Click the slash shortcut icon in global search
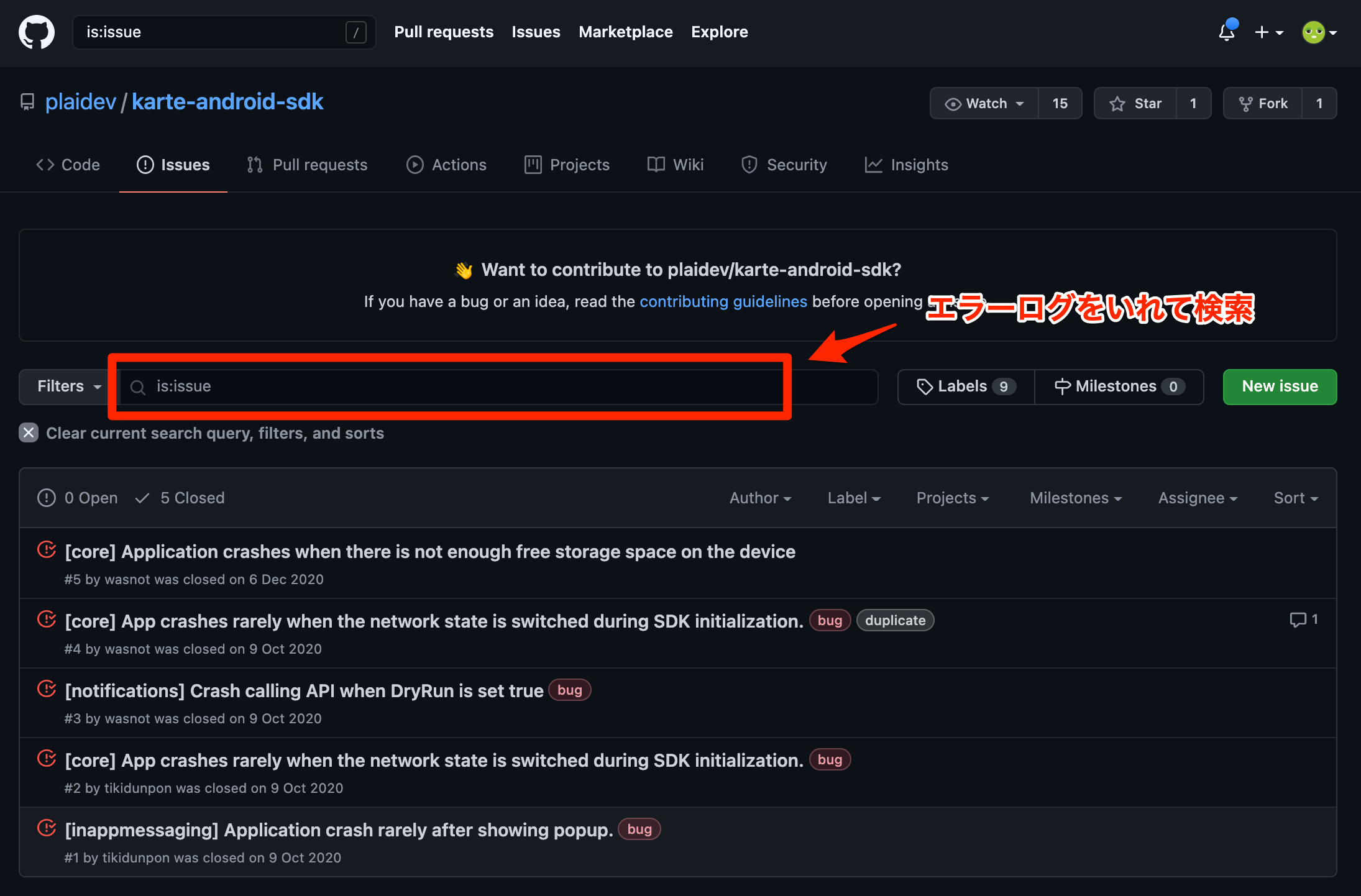This screenshot has width=1361, height=896. (356, 32)
